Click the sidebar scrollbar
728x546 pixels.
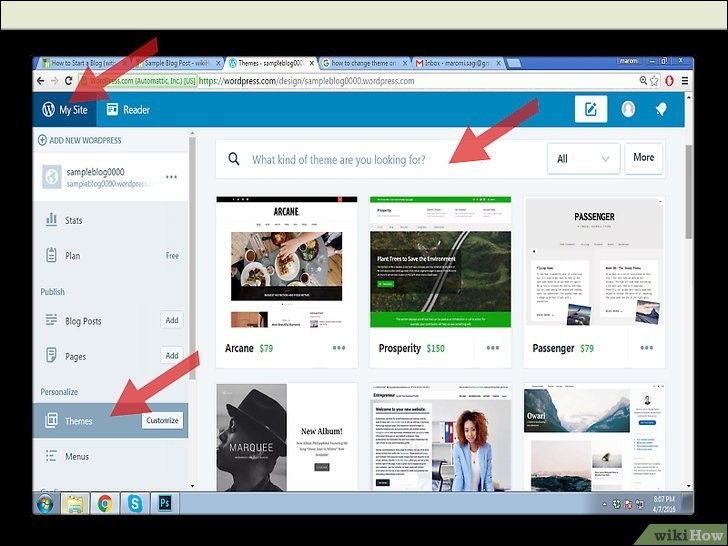point(192,258)
